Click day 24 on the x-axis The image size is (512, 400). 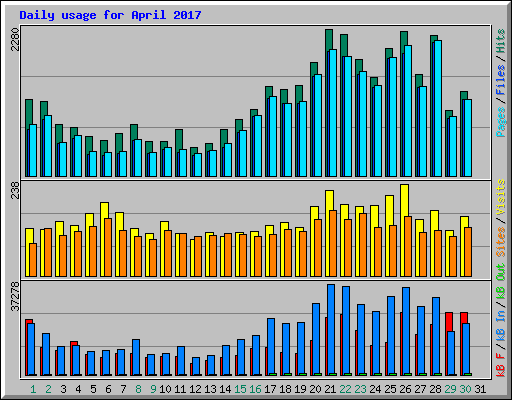click(x=375, y=389)
